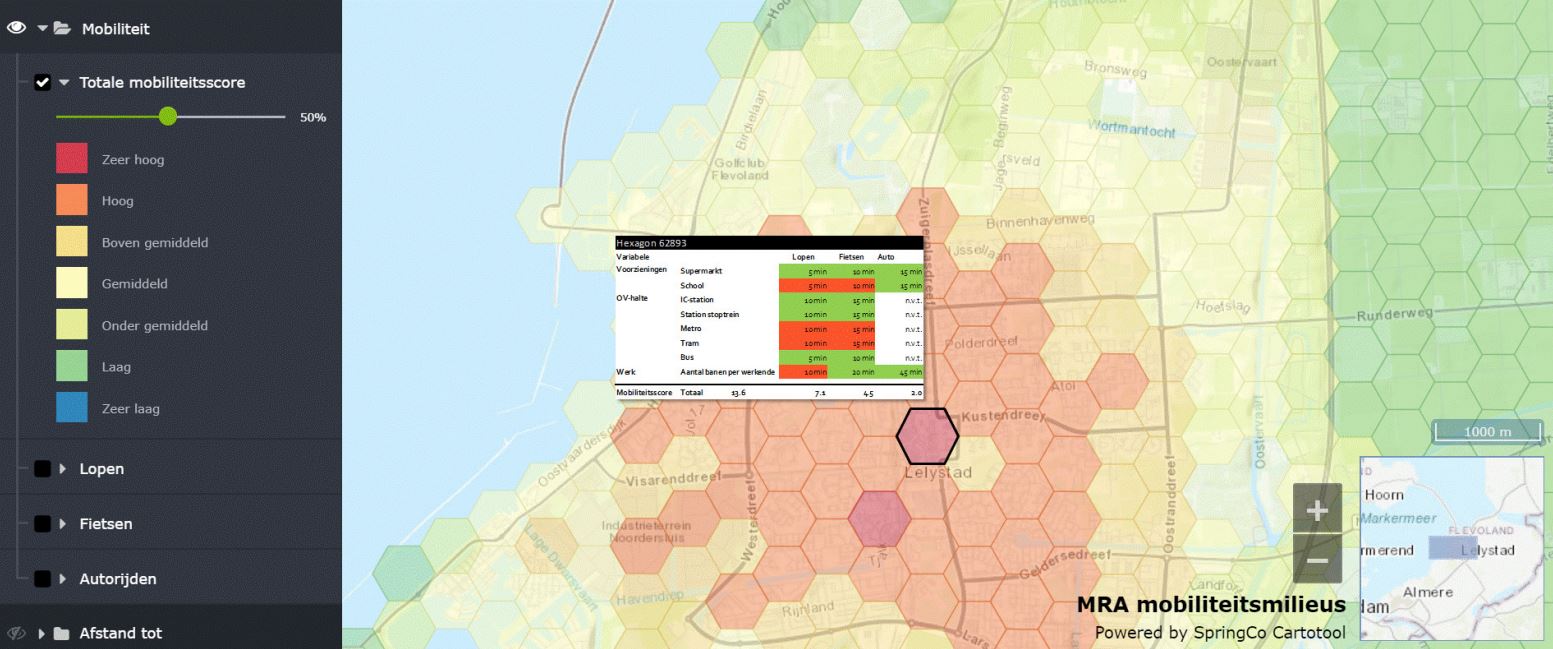
Task: Uncheck the Totale mobiliteitsscore layer checkbox
Action: coord(42,82)
